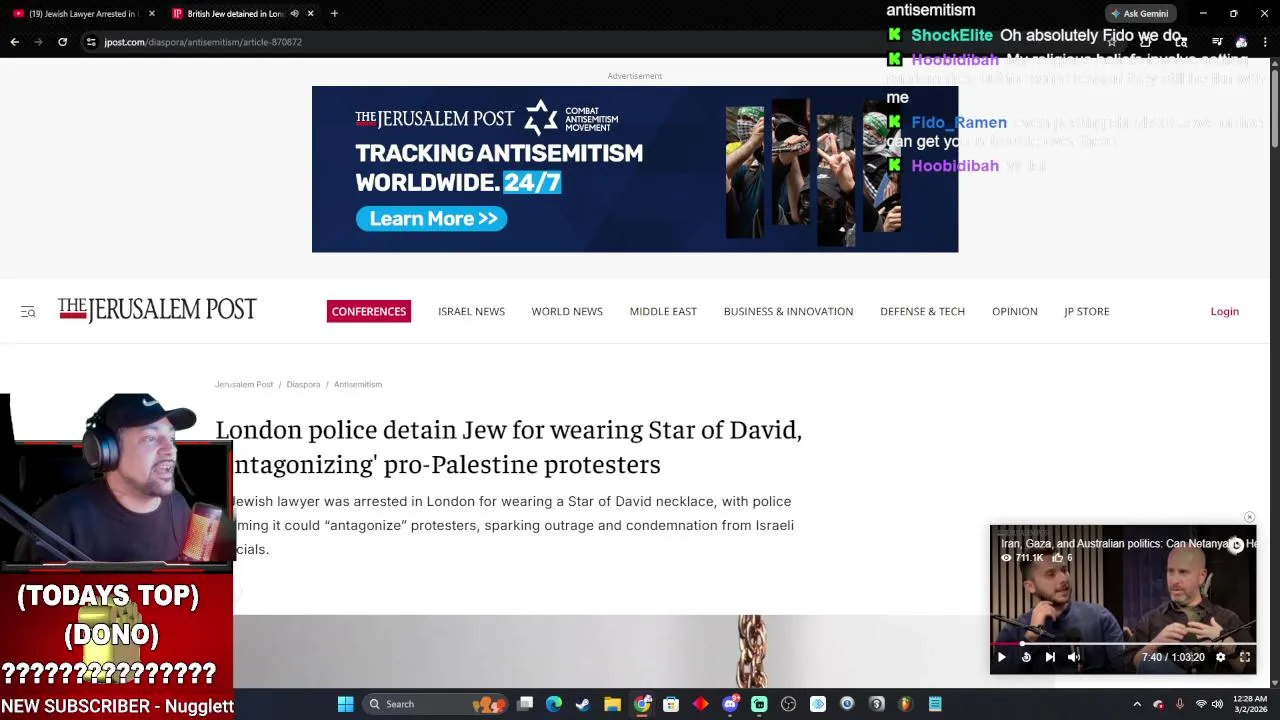Click the mini video title text
Screen dimensions: 1280x720
tap(1127, 543)
